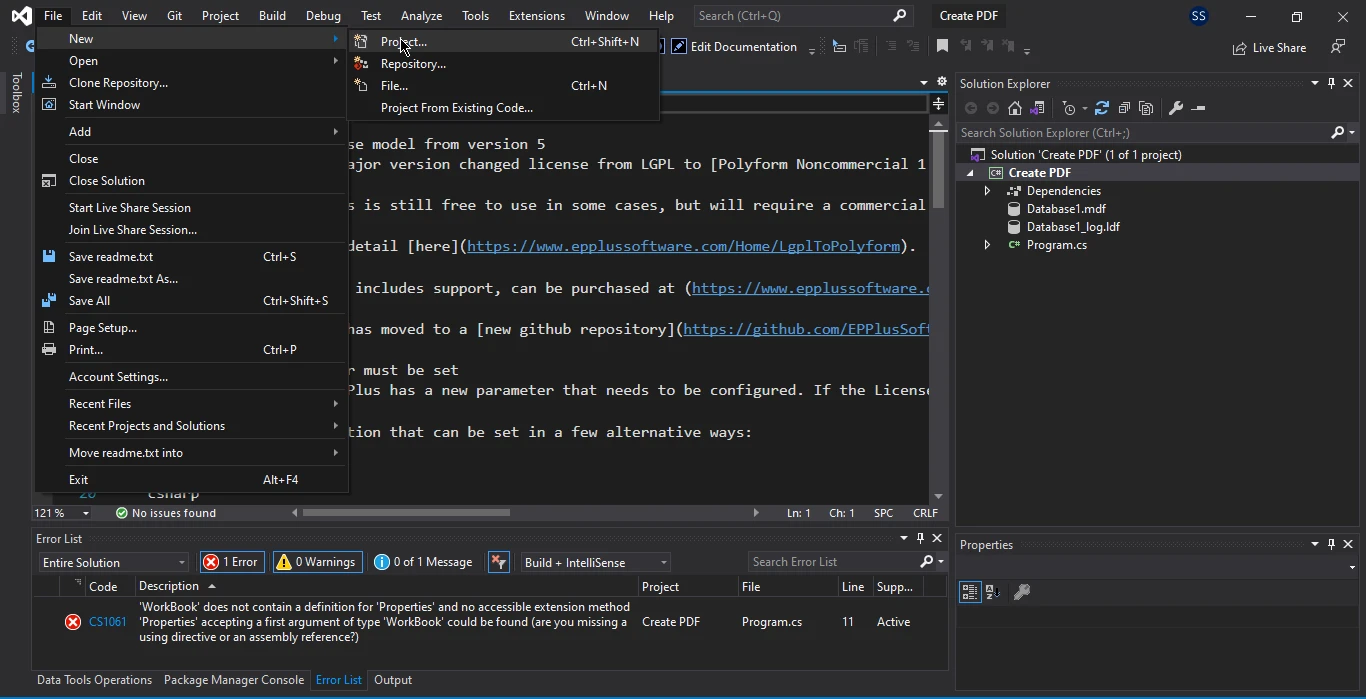
Task: Expand the Dependencies tree node
Action: click(987, 191)
